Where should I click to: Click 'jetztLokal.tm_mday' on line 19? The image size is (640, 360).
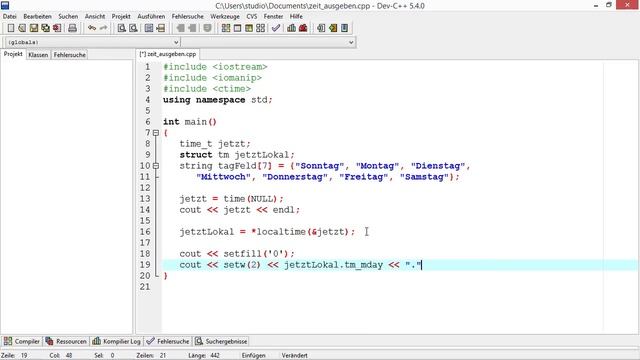[333, 265]
